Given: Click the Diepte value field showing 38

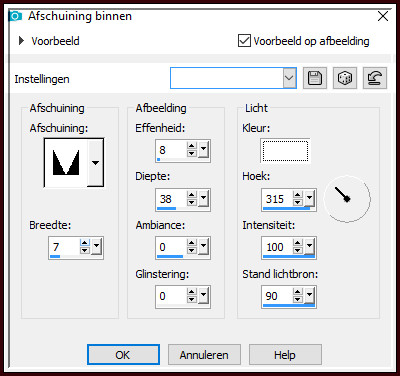Looking at the screenshot, I should (171, 199).
